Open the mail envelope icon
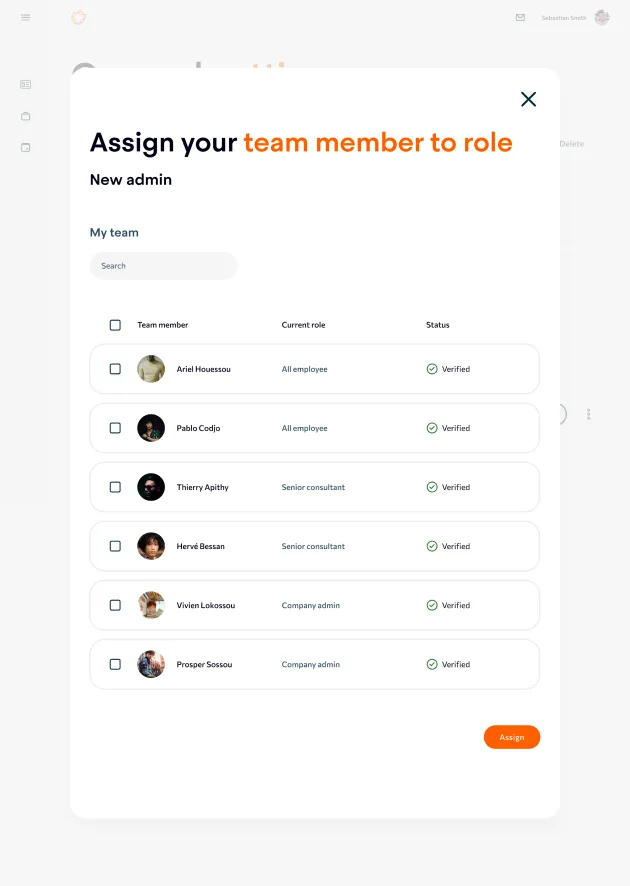This screenshot has height=886, width=630. click(520, 18)
